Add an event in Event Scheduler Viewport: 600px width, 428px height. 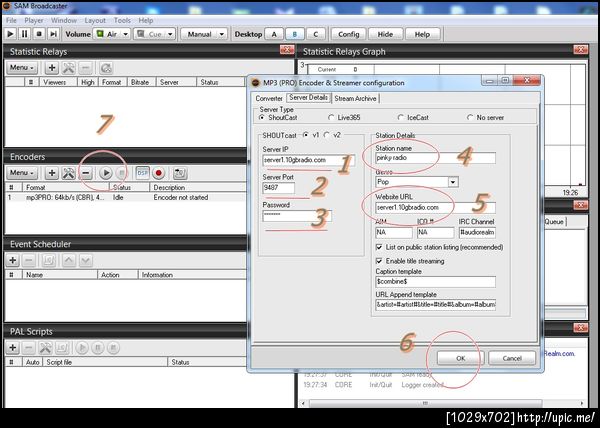[12, 260]
